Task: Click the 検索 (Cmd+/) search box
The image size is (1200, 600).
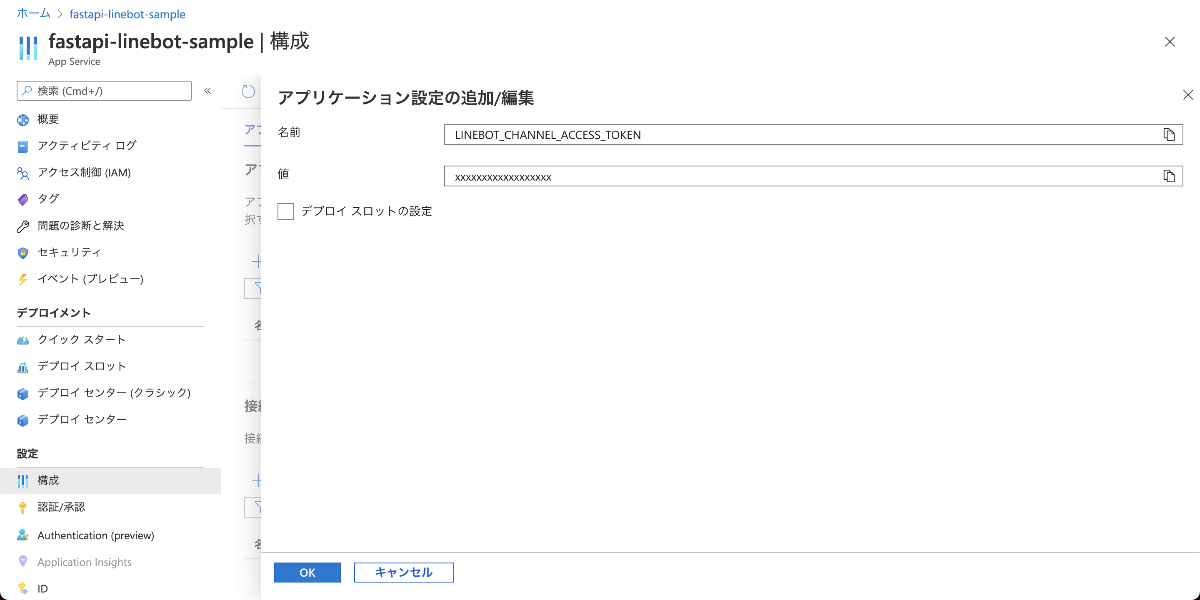Action: [104, 91]
